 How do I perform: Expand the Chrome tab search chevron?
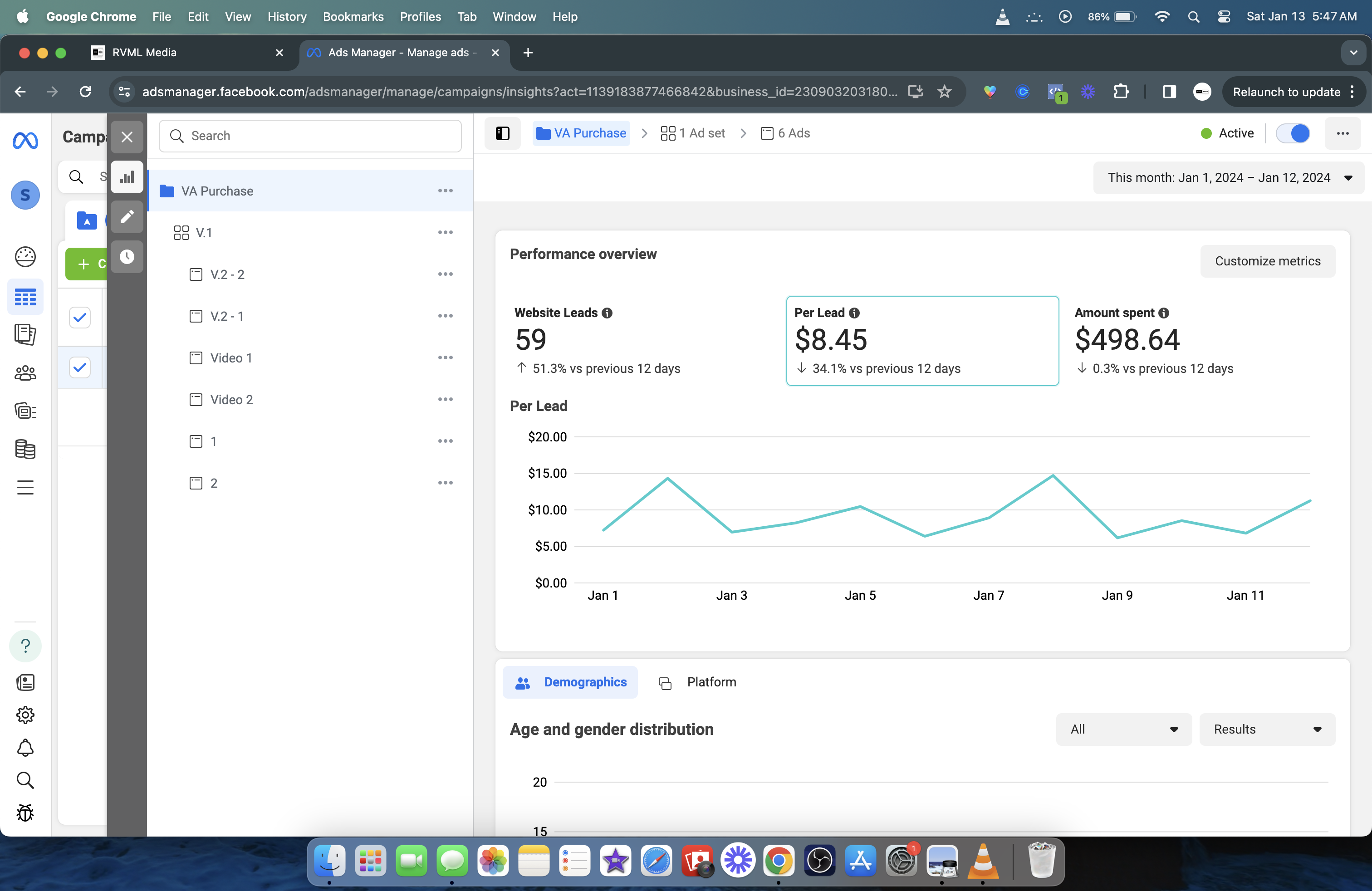pyautogui.click(x=1353, y=53)
